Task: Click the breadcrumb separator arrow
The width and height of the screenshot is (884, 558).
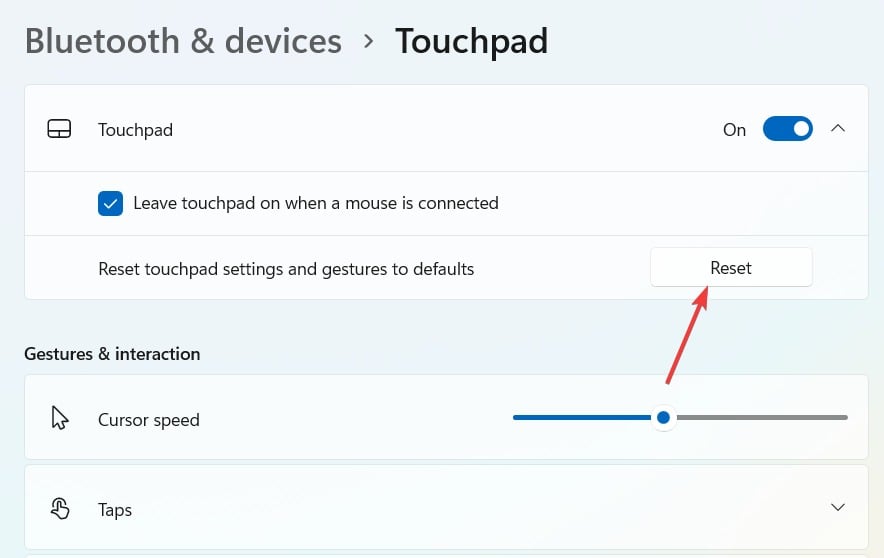Action: (369, 42)
